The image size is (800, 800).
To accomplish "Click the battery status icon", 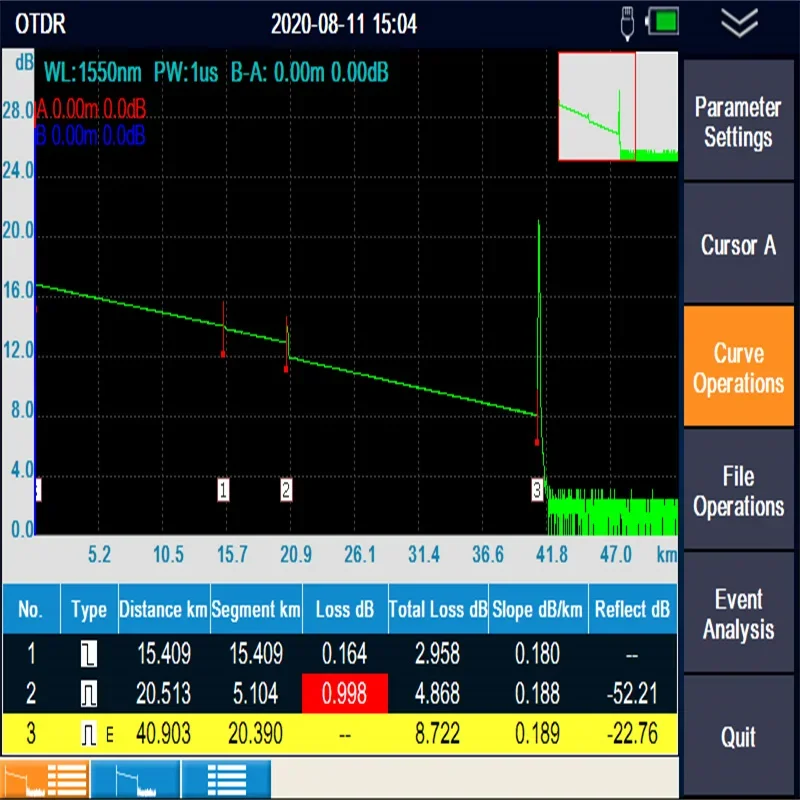I will coord(663,22).
